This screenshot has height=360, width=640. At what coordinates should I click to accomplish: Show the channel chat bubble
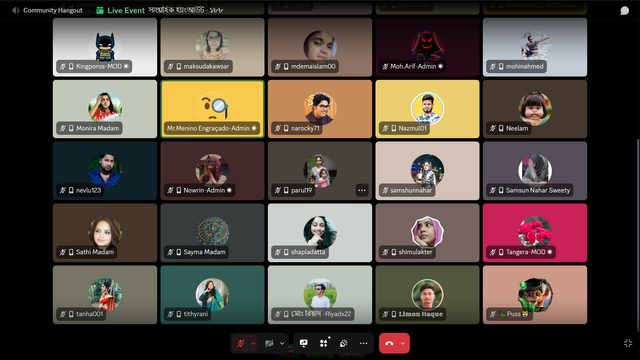click(x=624, y=10)
